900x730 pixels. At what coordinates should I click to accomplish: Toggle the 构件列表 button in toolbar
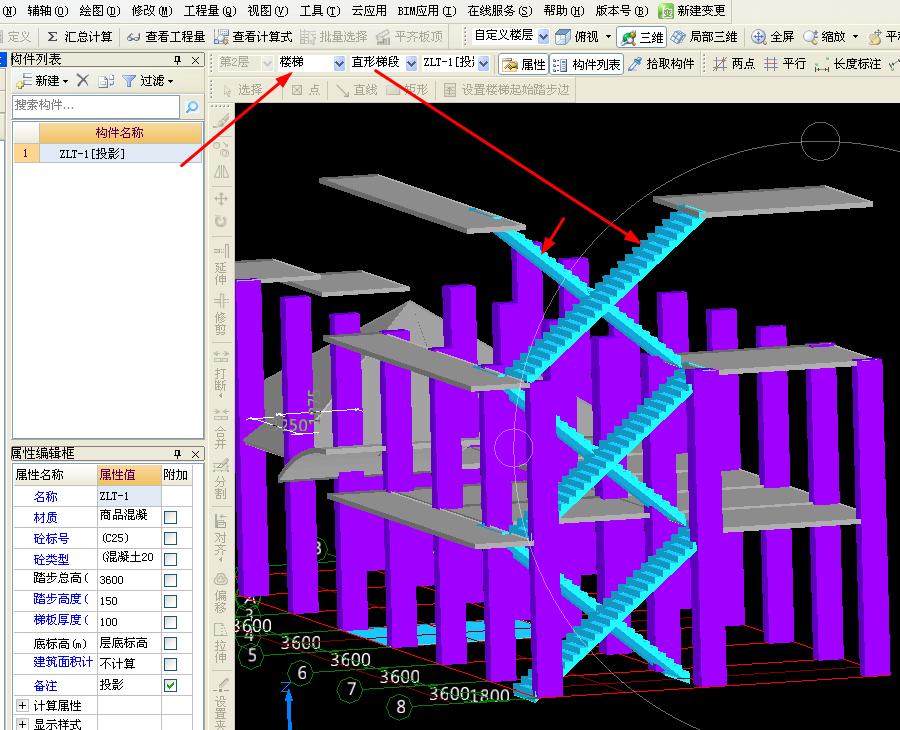point(586,64)
